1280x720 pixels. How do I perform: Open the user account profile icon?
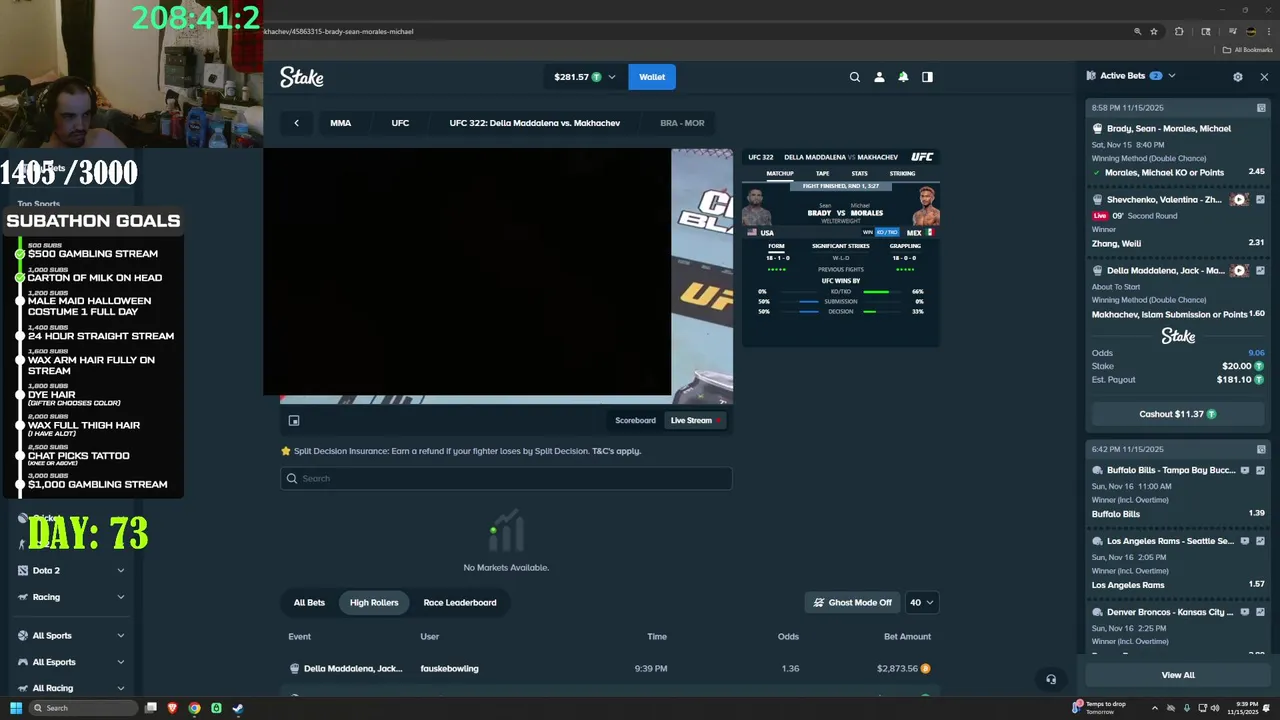pyautogui.click(x=879, y=77)
